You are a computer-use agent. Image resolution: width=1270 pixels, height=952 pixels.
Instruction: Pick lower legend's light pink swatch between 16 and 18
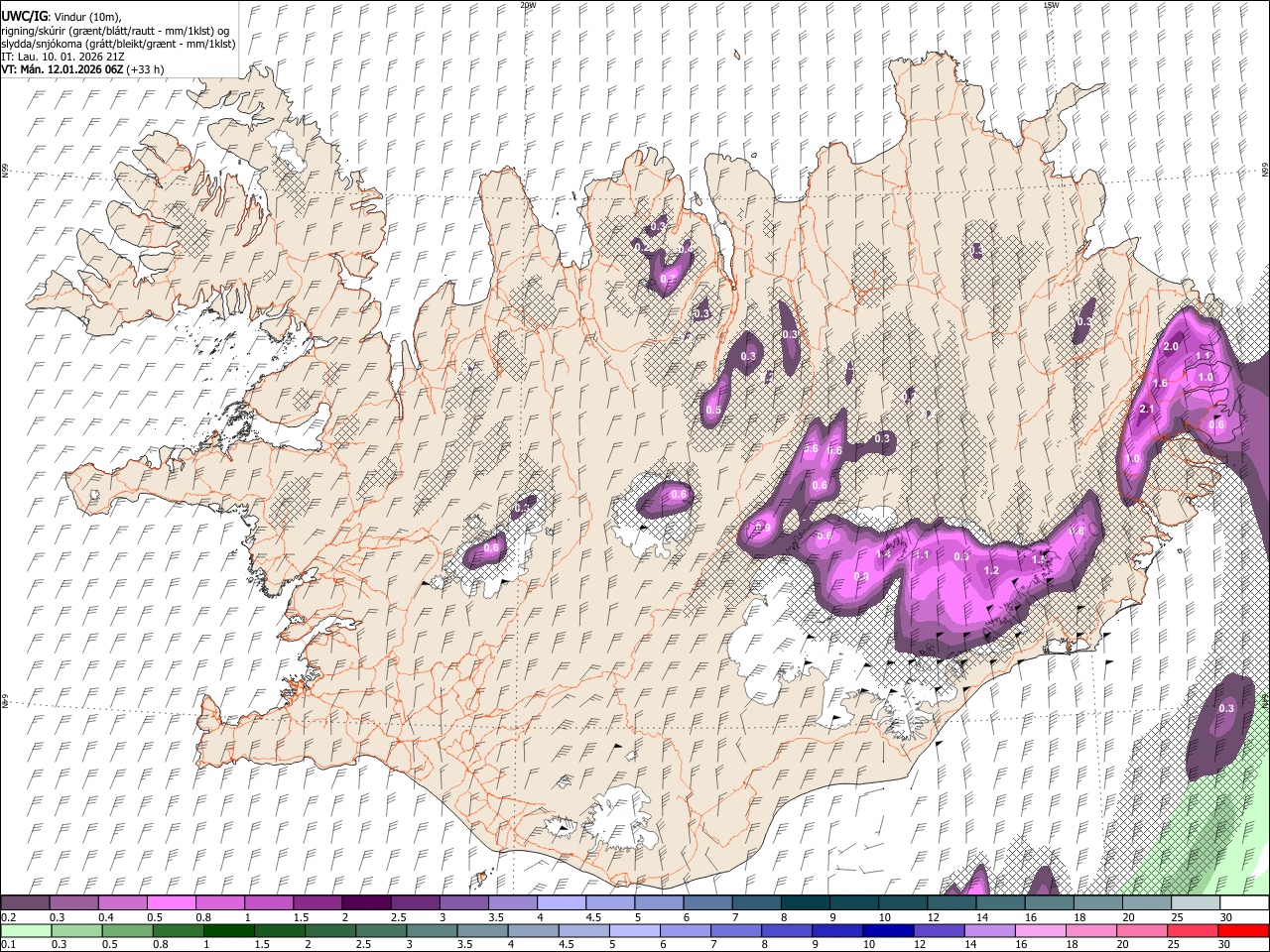[1039, 930]
